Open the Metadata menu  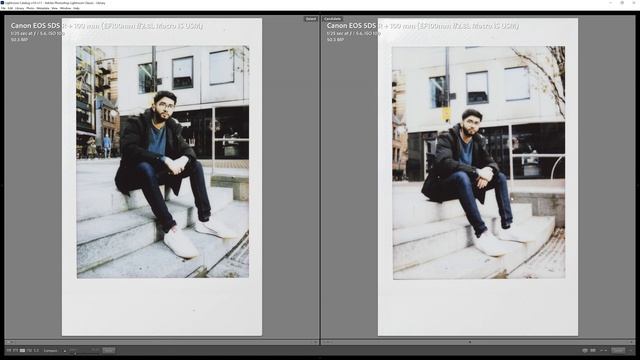(x=42, y=8)
